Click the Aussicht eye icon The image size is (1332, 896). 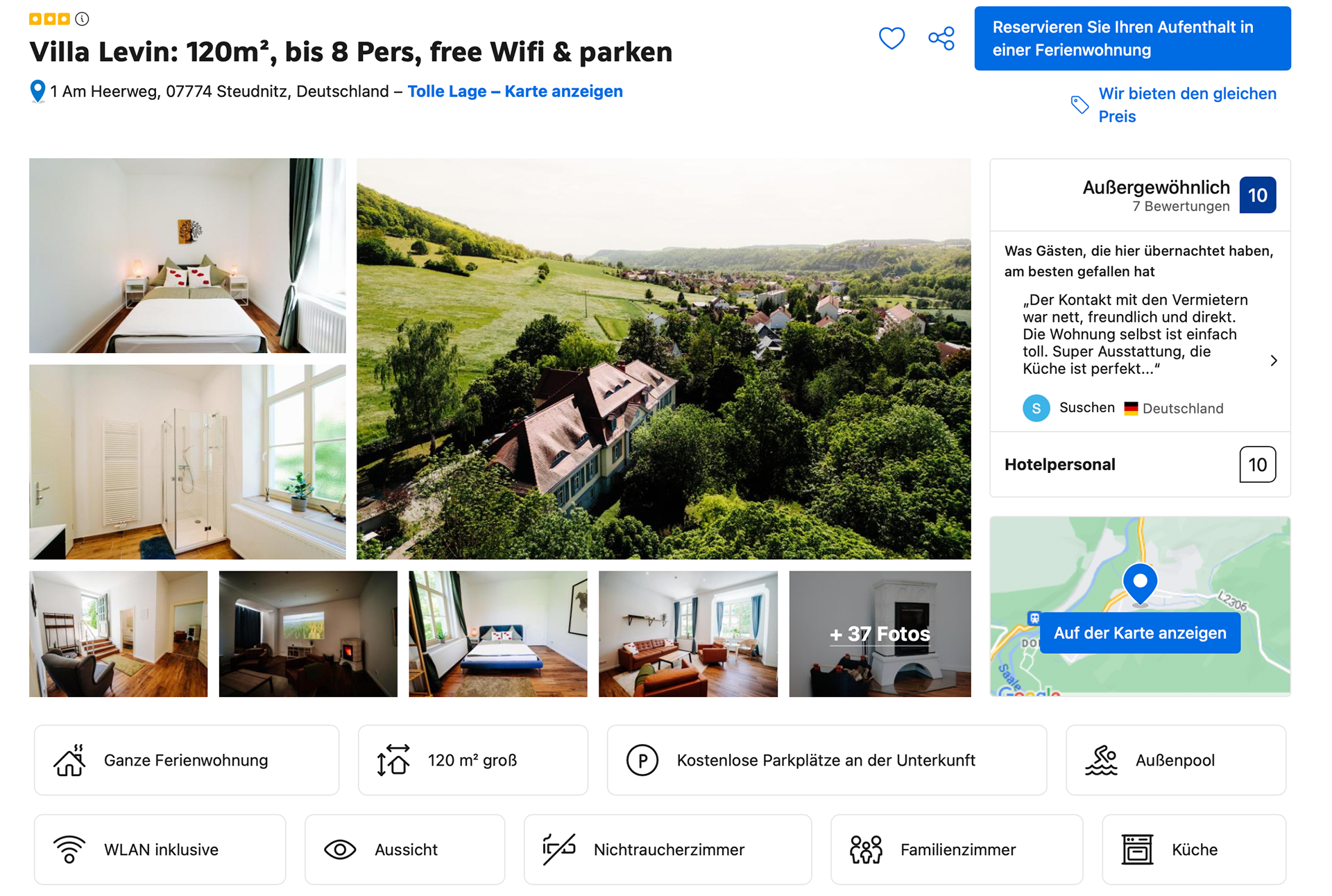click(340, 850)
